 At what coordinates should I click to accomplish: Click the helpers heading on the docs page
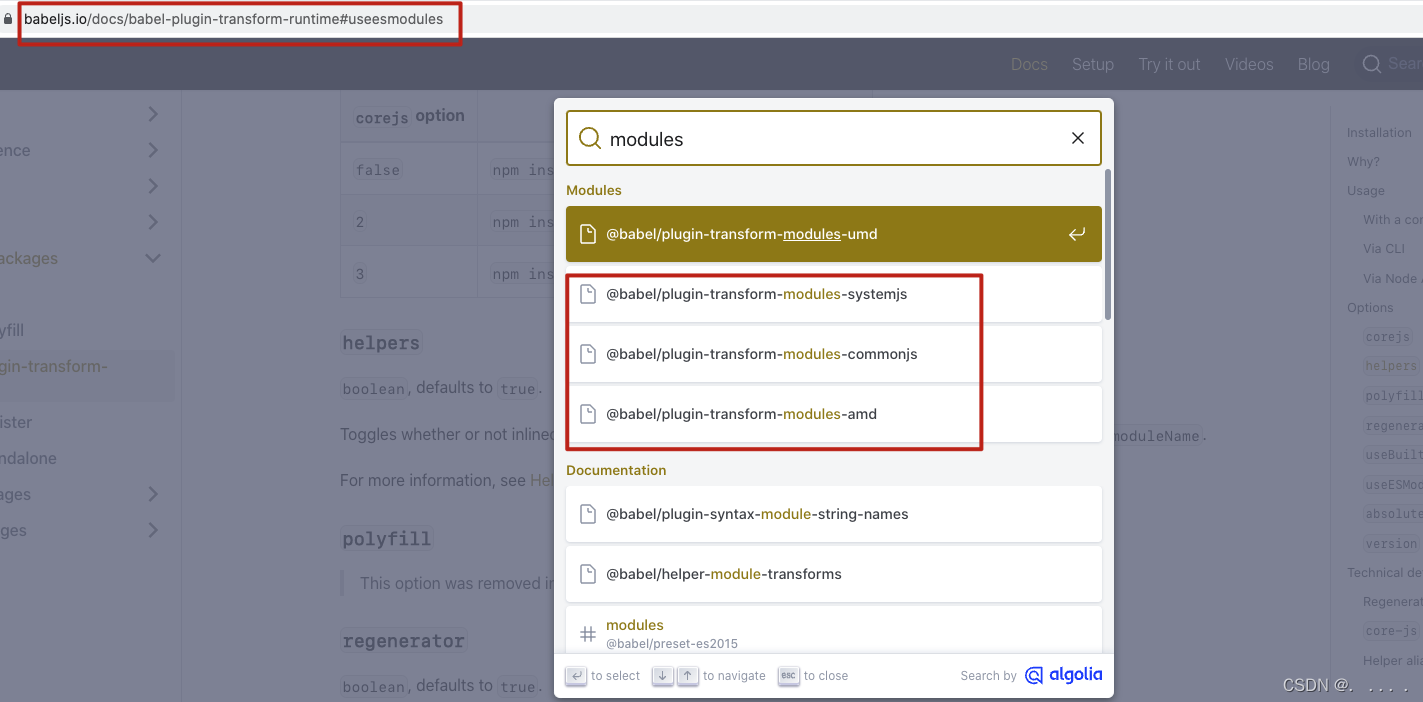[381, 342]
